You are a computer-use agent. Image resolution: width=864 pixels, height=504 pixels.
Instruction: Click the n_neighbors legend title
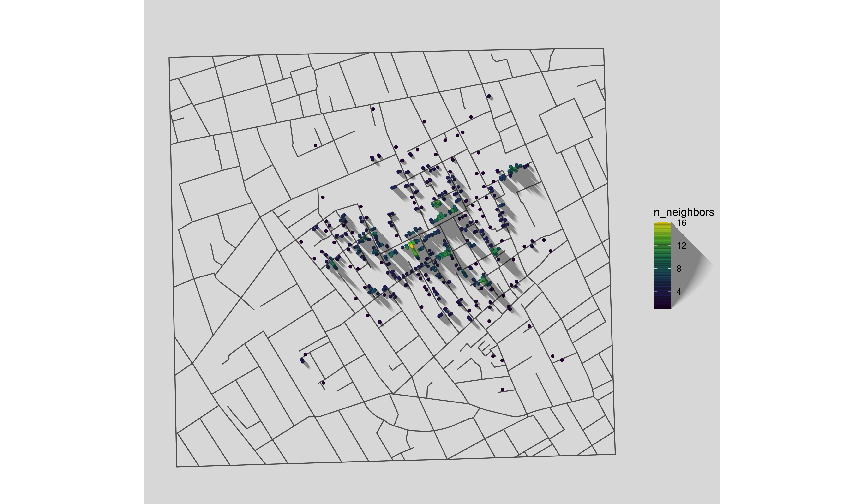pos(684,213)
